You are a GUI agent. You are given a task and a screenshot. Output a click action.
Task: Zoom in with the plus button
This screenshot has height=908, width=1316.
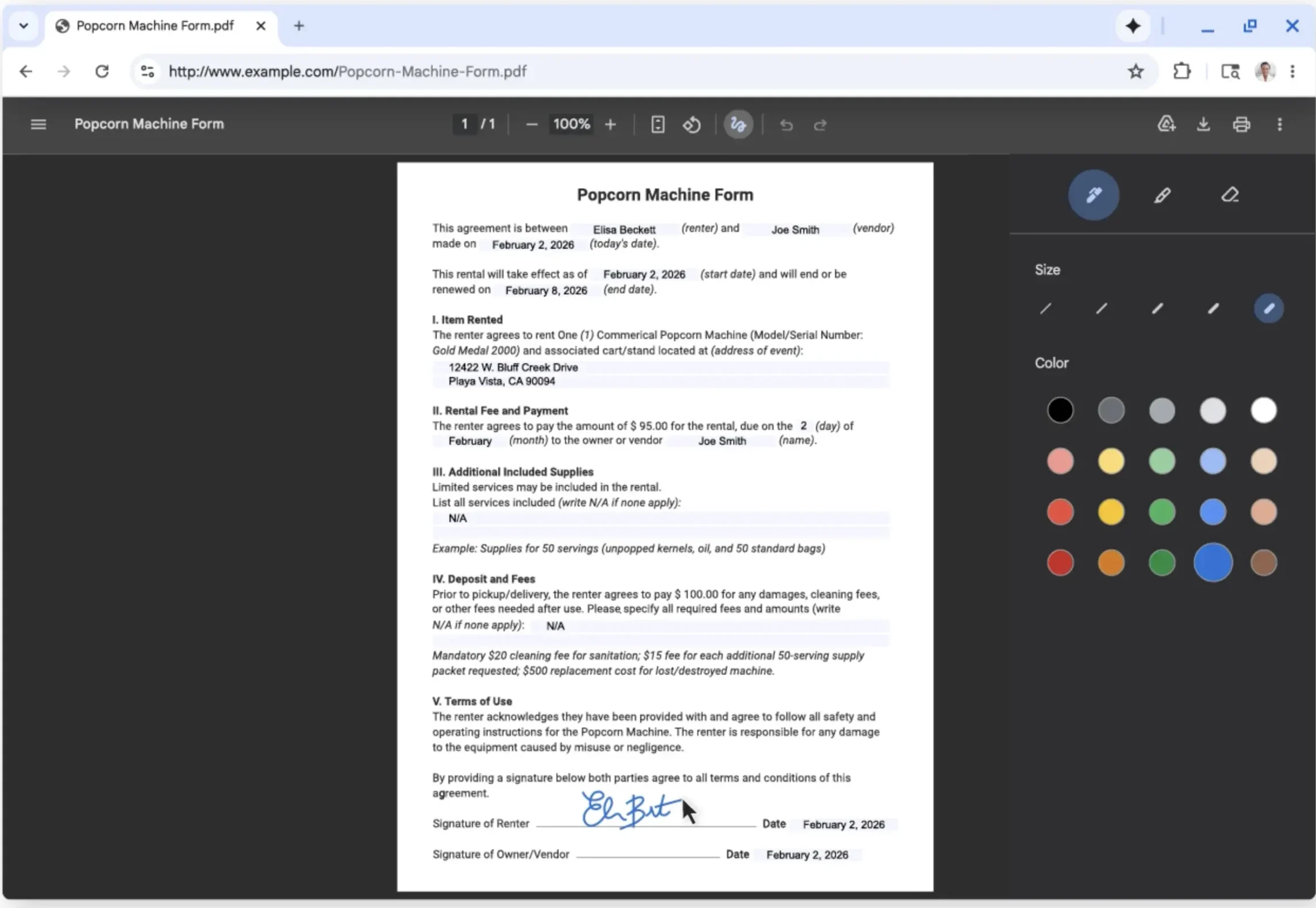tap(610, 124)
